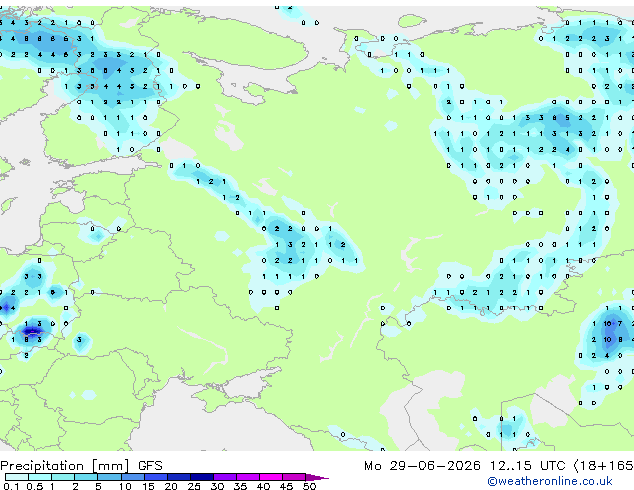Viewport: 634px width, 490px height.
Task: Click the legend scale label '40'
Action: tap(263, 486)
